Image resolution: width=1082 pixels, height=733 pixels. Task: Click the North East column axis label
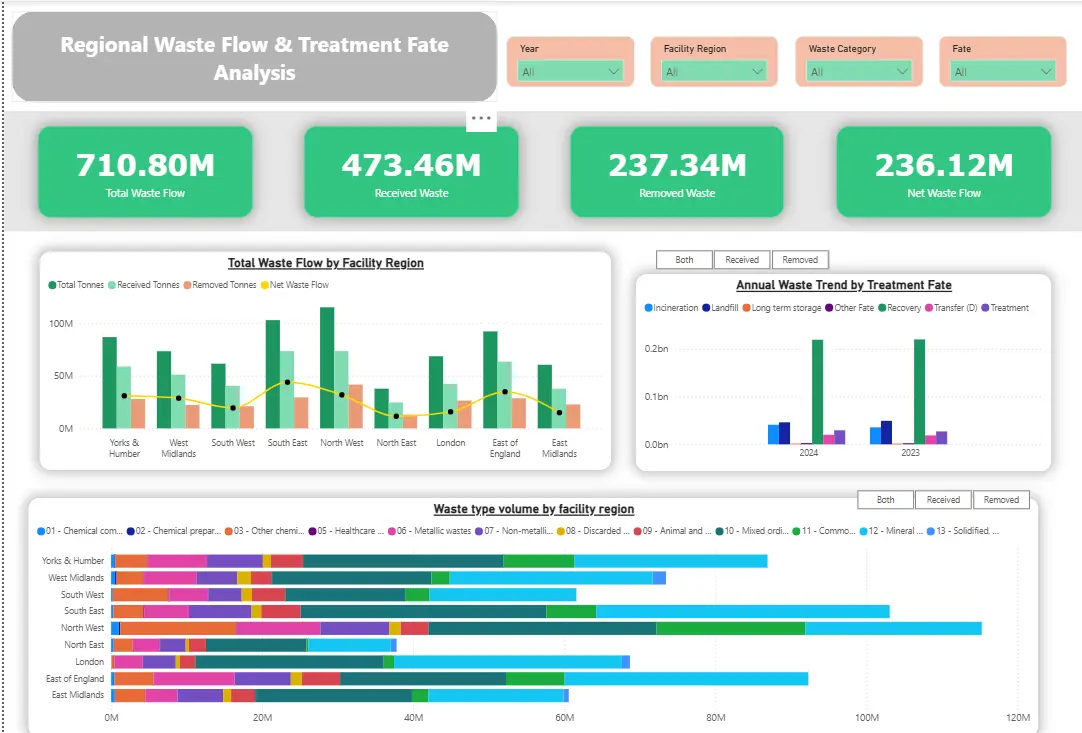point(396,443)
